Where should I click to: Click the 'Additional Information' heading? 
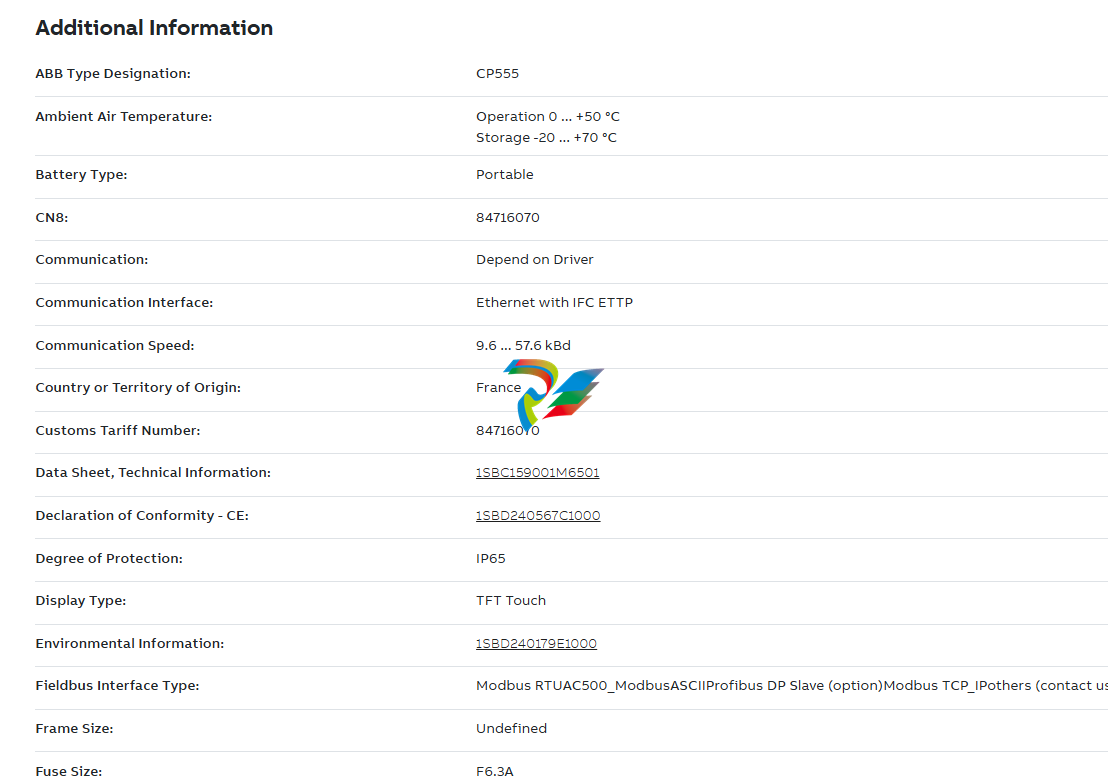point(154,28)
